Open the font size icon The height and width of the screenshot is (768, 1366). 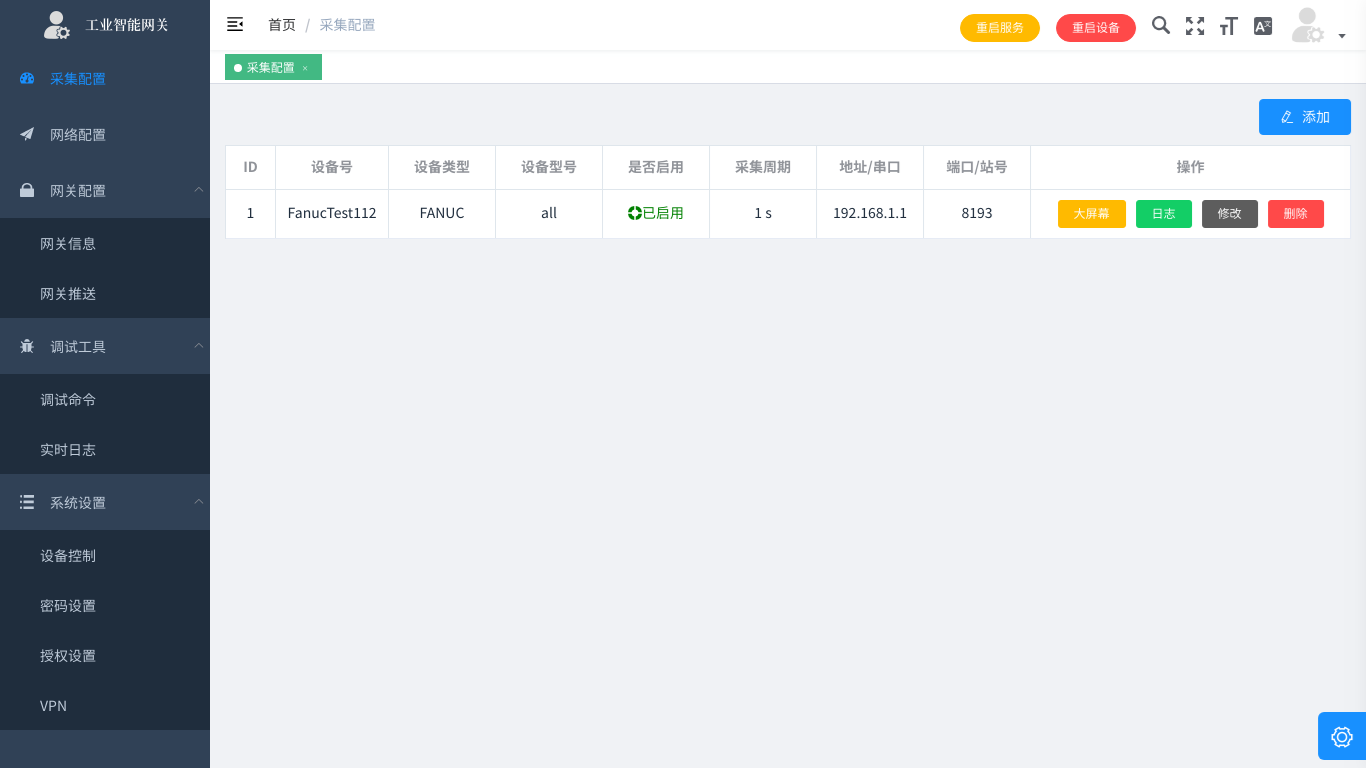pos(1229,26)
